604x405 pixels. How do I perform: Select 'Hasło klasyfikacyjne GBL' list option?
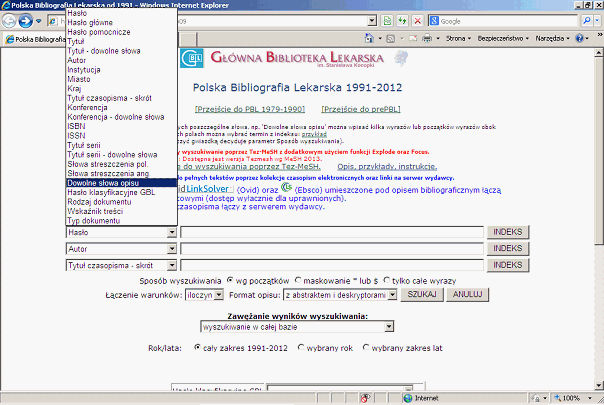121,192
